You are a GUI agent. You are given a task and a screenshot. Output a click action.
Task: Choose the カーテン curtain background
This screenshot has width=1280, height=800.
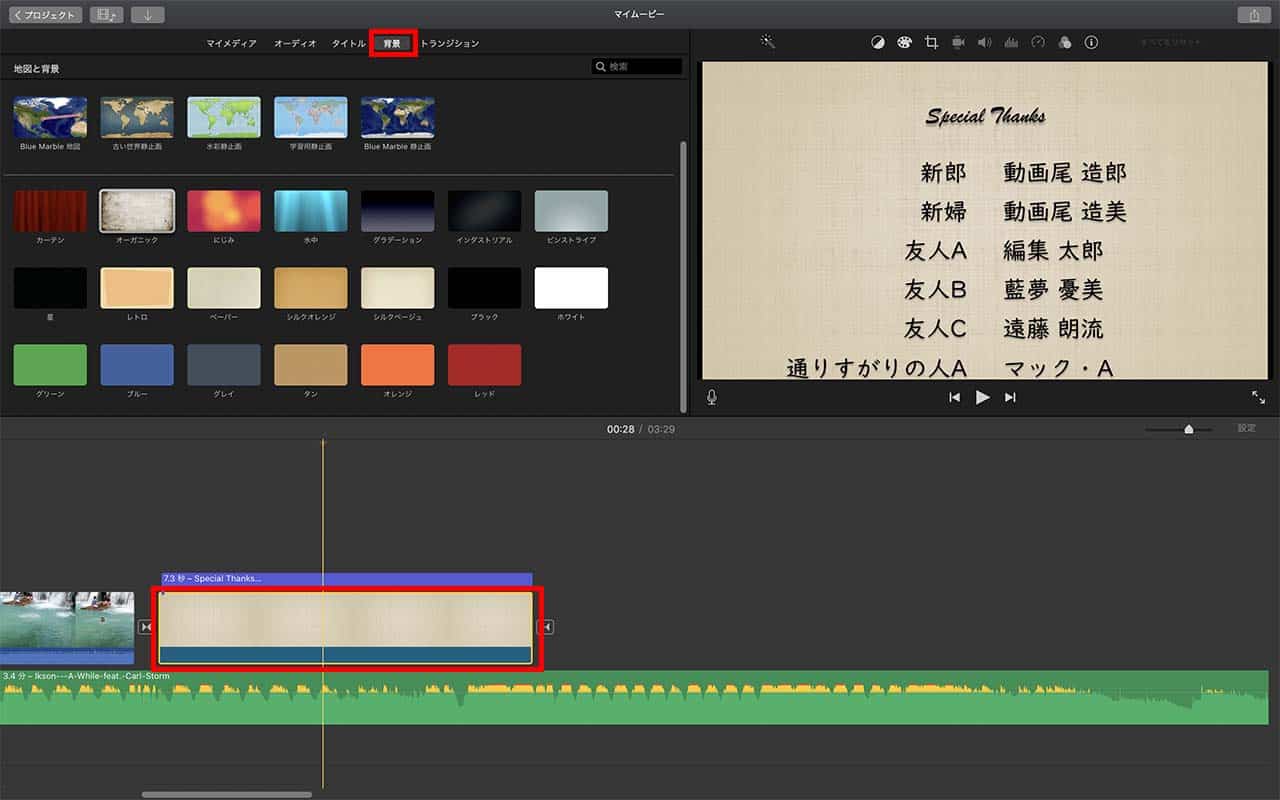[50, 211]
